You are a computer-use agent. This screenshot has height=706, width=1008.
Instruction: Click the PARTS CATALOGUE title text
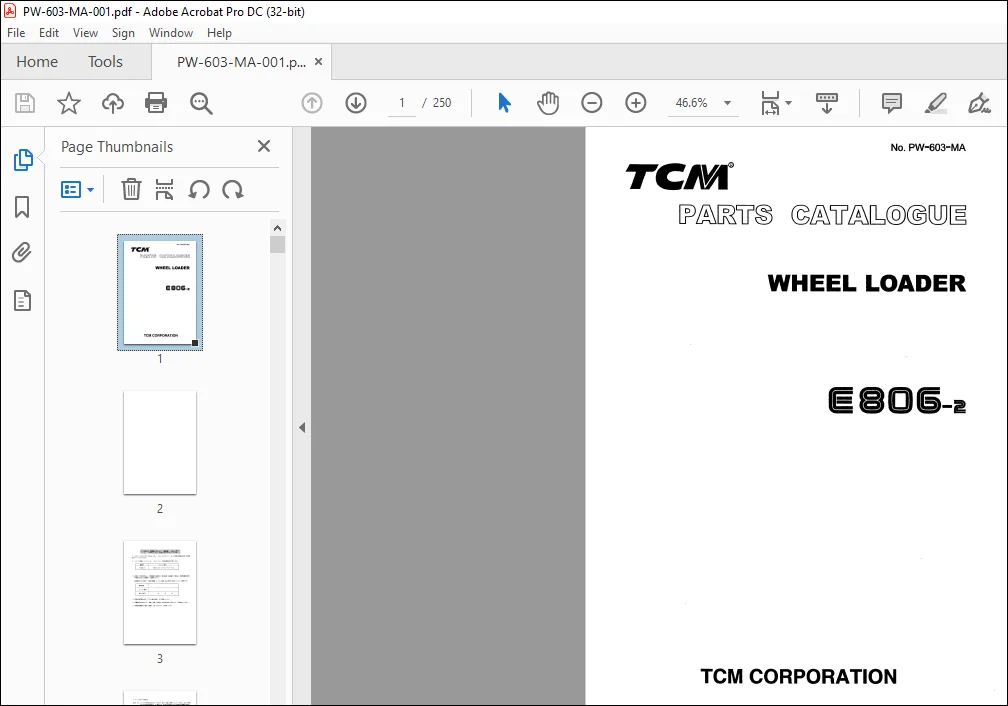(x=822, y=215)
